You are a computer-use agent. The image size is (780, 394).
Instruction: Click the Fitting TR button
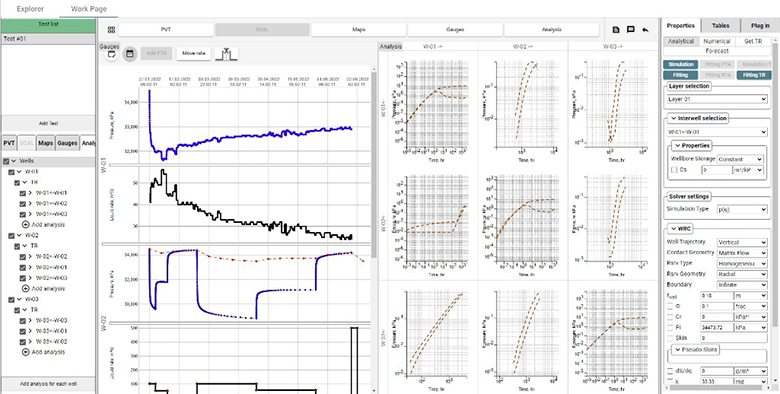[754, 75]
